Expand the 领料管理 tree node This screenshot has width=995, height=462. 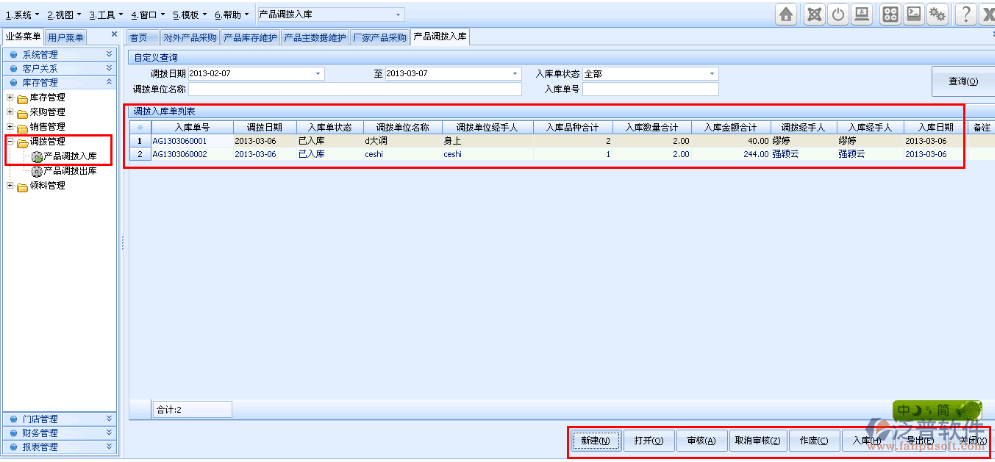tap(10, 186)
